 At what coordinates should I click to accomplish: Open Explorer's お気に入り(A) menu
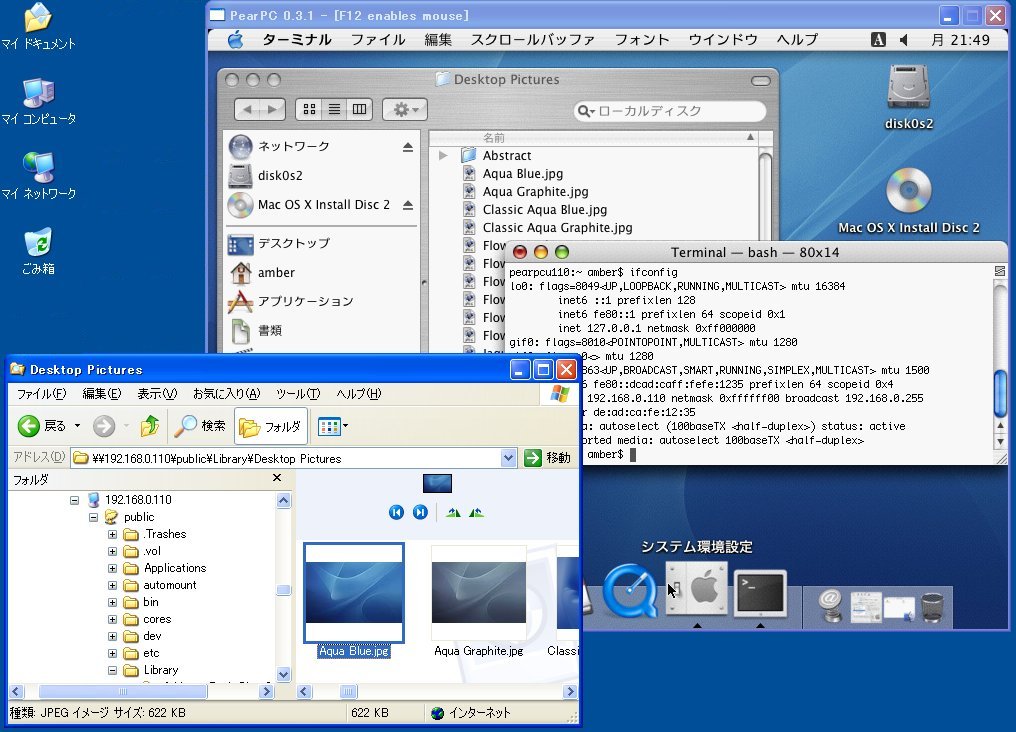(x=226, y=394)
